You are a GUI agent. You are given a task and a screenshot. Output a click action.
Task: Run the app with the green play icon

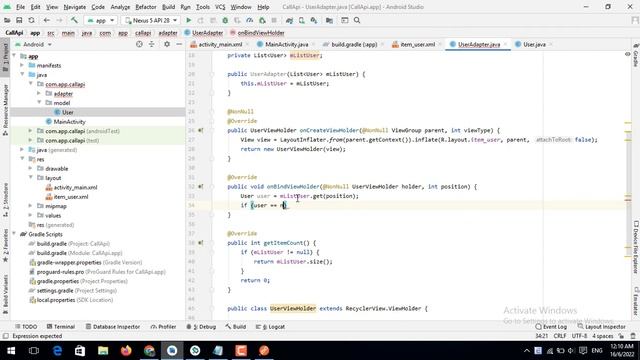pos(189,20)
